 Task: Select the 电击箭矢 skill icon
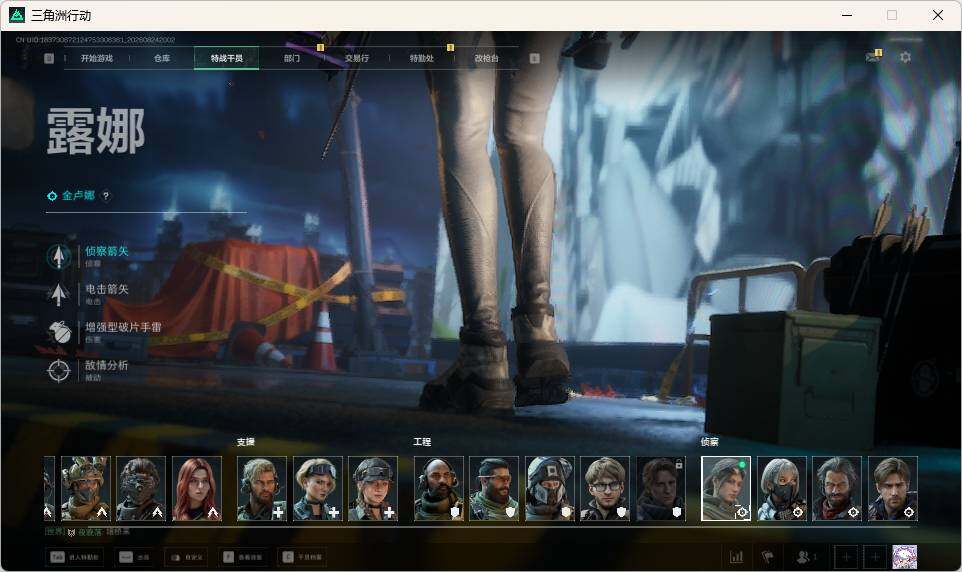[59, 294]
